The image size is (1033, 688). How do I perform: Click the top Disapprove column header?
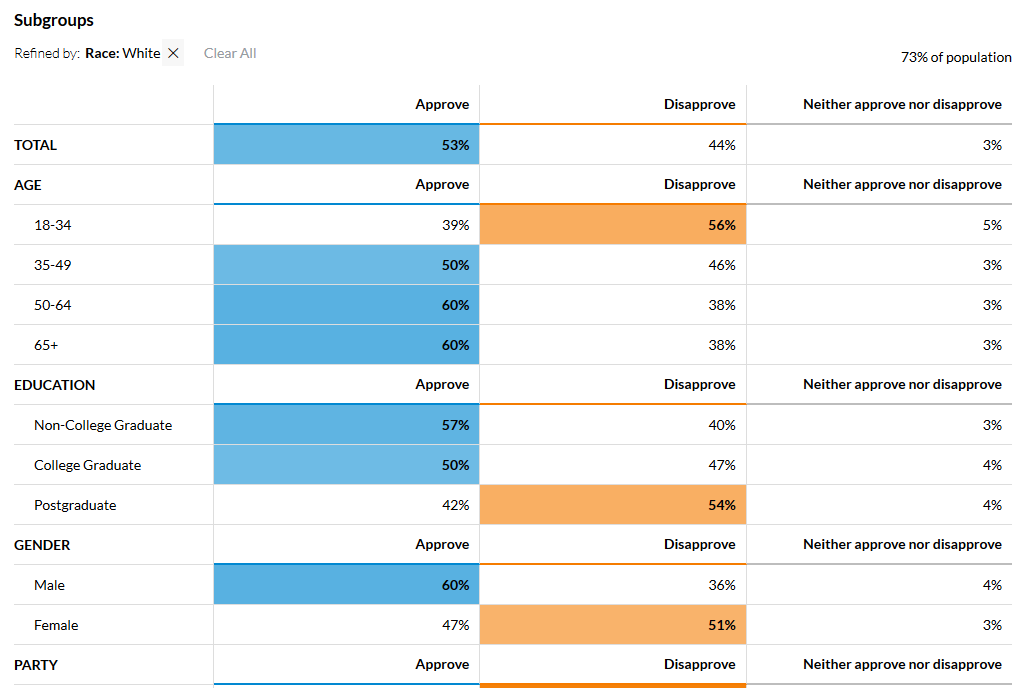point(699,104)
